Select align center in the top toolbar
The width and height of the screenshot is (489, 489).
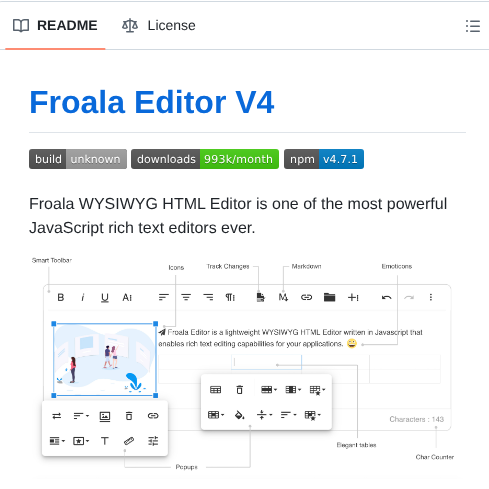186,297
